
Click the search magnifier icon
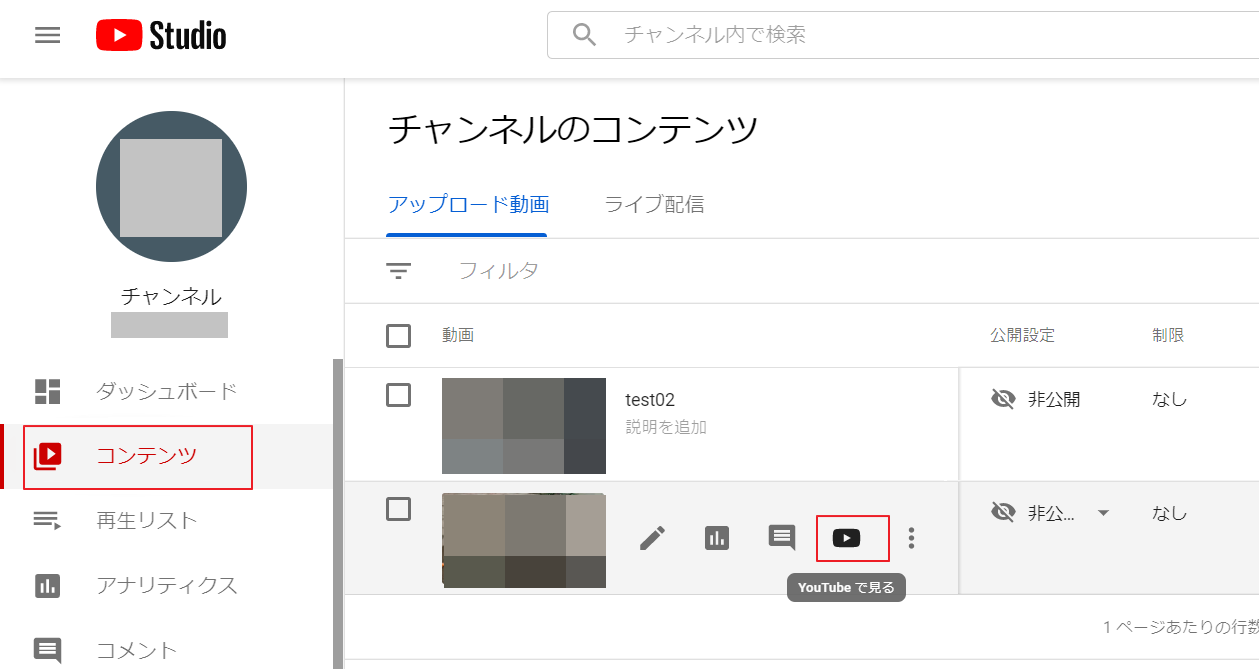click(x=584, y=35)
